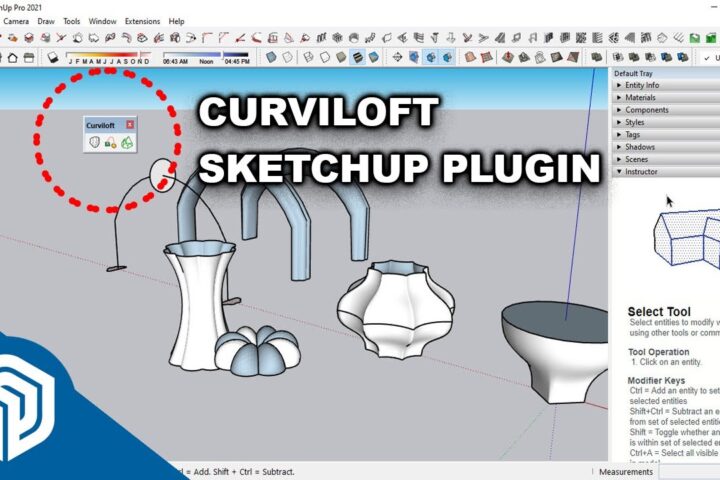Select Outer Shell solid tool
This screenshot has width=720, height=480.
pos(596,57)
